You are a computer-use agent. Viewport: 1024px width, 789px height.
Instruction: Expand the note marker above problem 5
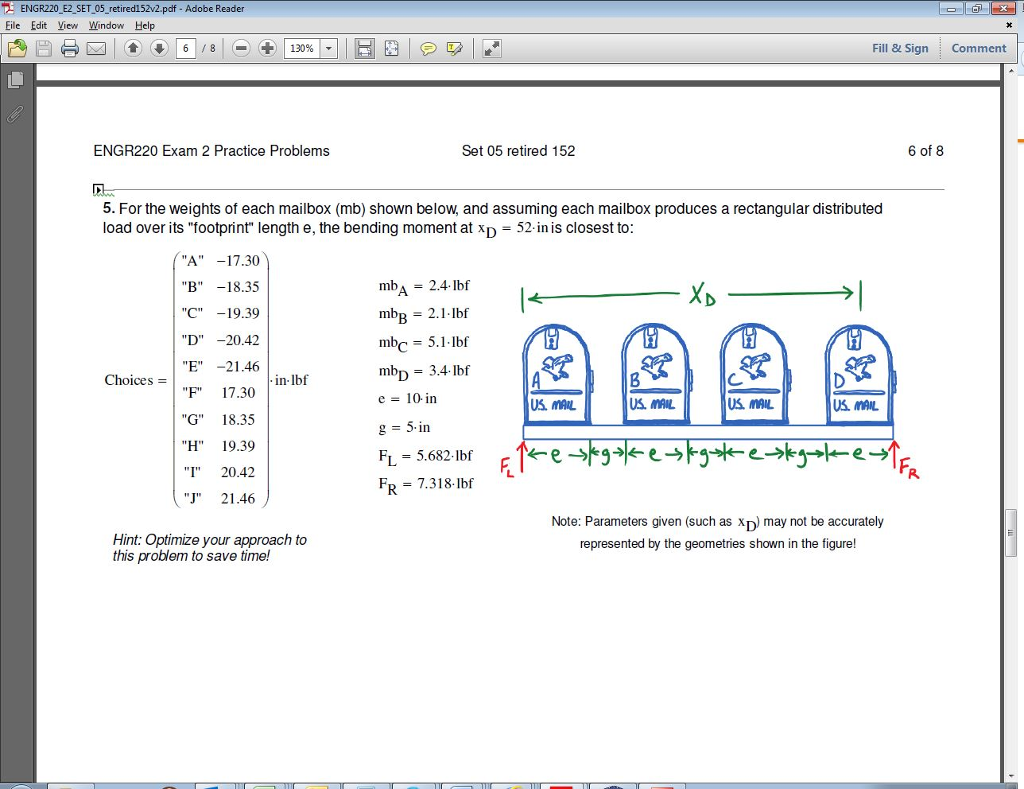[x=97, y=189]
